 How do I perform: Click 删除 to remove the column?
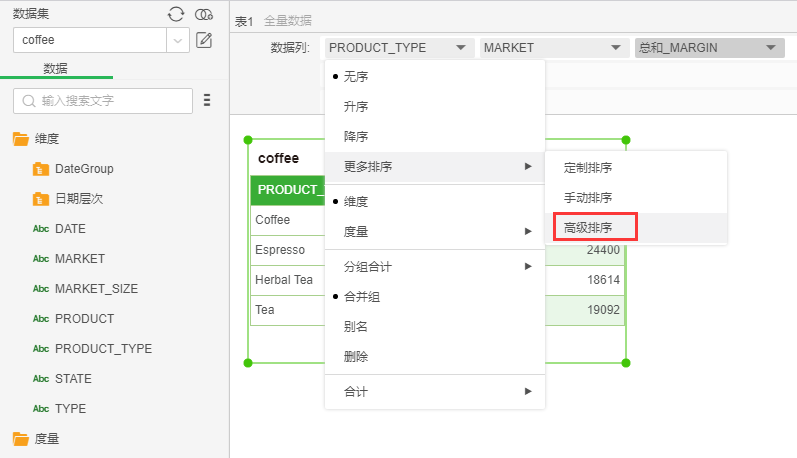pyautogui.click(x=356, y=357)
